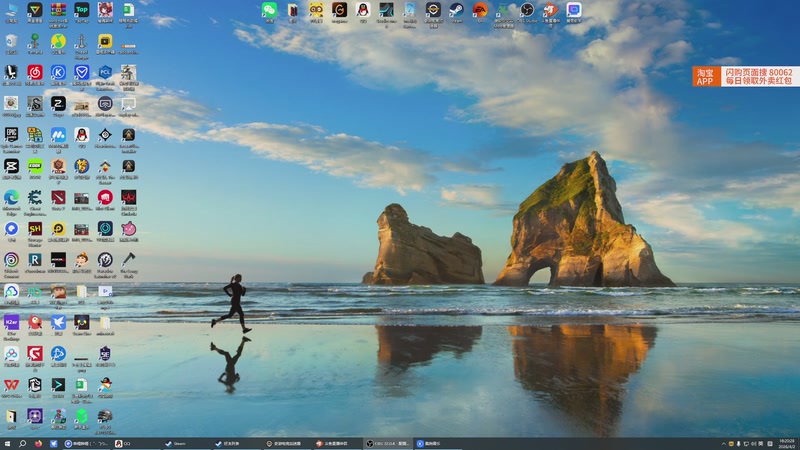Launch Kugou Music blue K icon

[58, 73]
